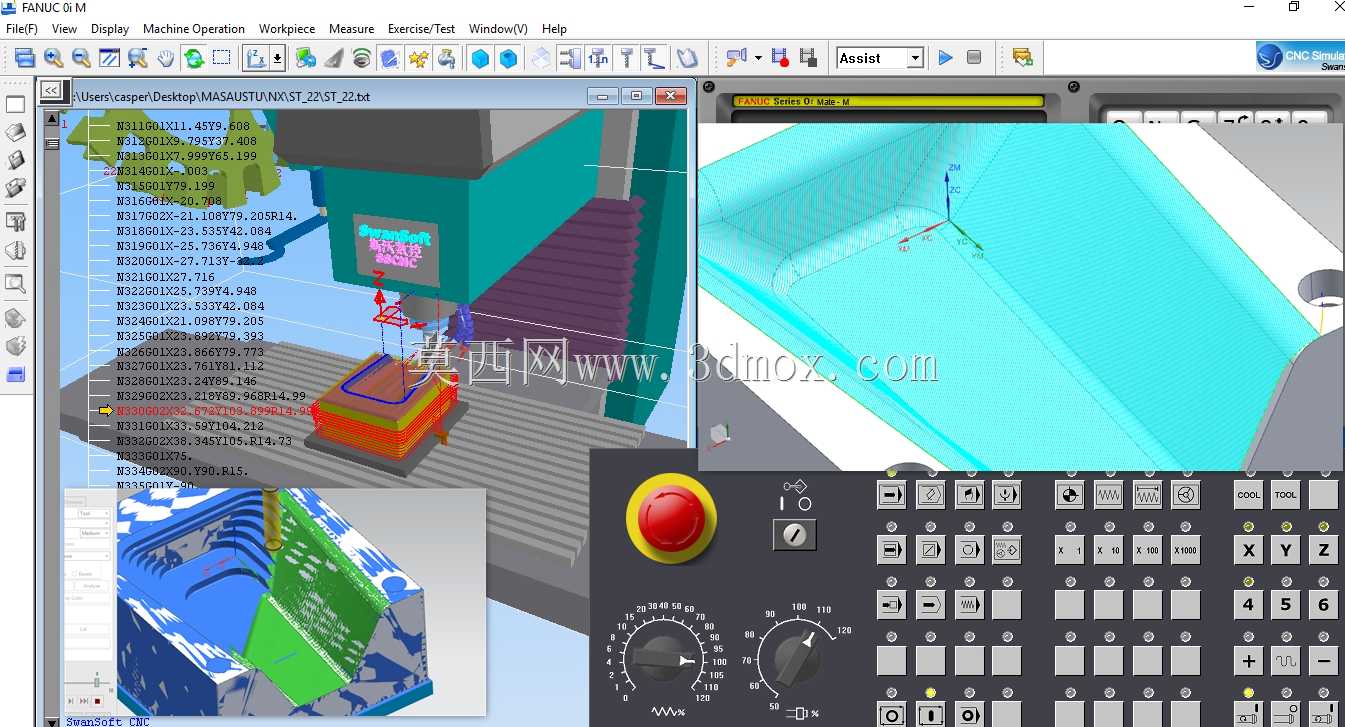Open the Help menu

[x=554, y=29]
